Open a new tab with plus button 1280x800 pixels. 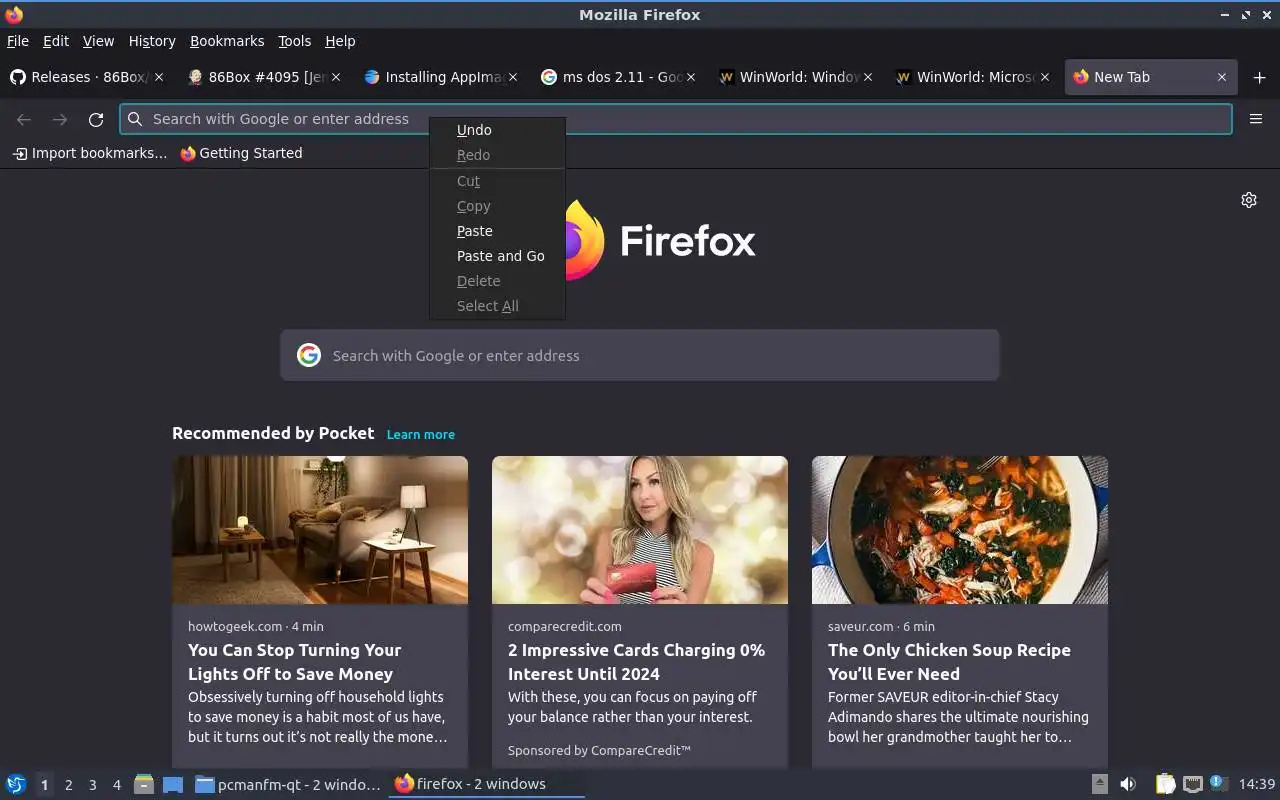1259,77
